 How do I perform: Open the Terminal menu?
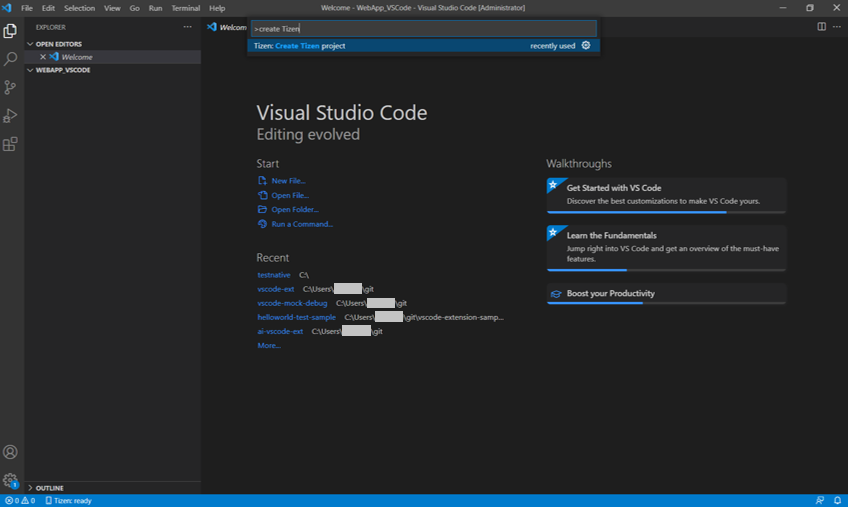pos(185,8)
